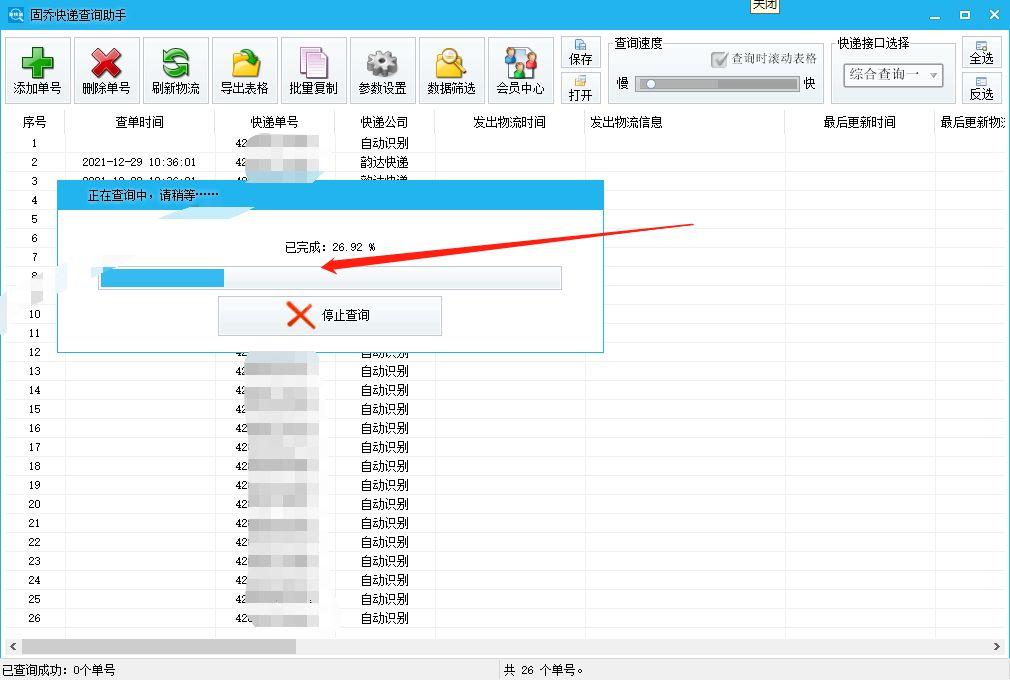Click 反选 to invert selection
The width and height of the screenshot is (1010, 680).
click(981, 90)
